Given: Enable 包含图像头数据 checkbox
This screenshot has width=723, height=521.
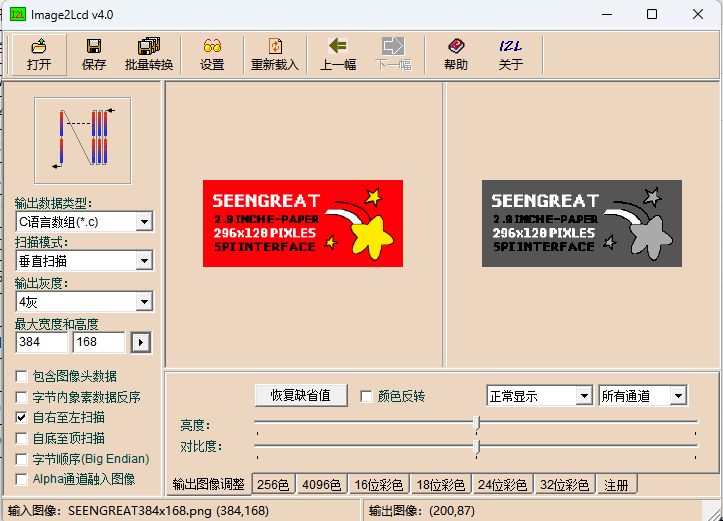Looking at the screenshot, I should [x=22, y=376].
